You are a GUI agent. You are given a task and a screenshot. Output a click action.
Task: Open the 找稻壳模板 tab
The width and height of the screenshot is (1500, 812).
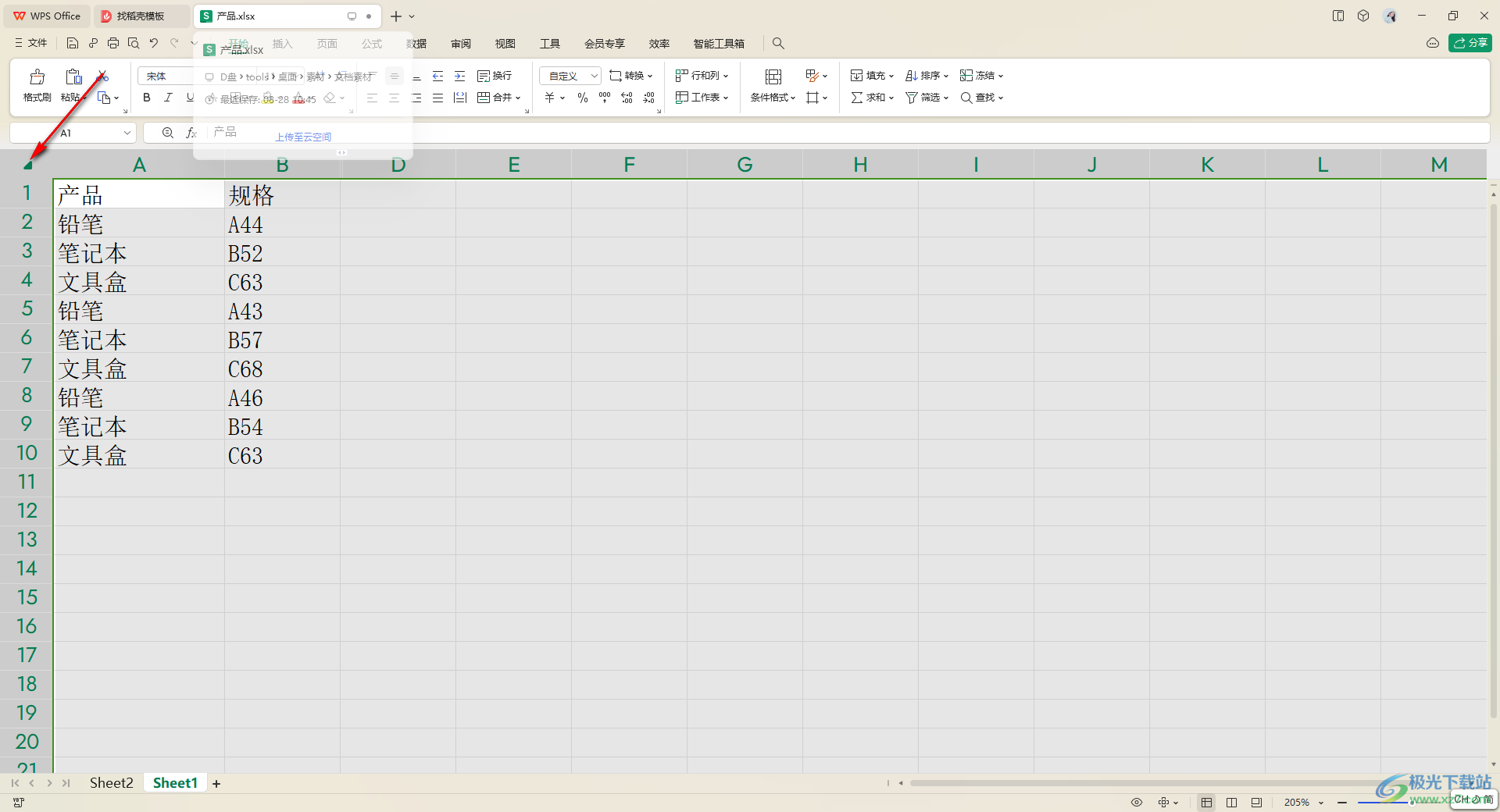pos(141,16)
